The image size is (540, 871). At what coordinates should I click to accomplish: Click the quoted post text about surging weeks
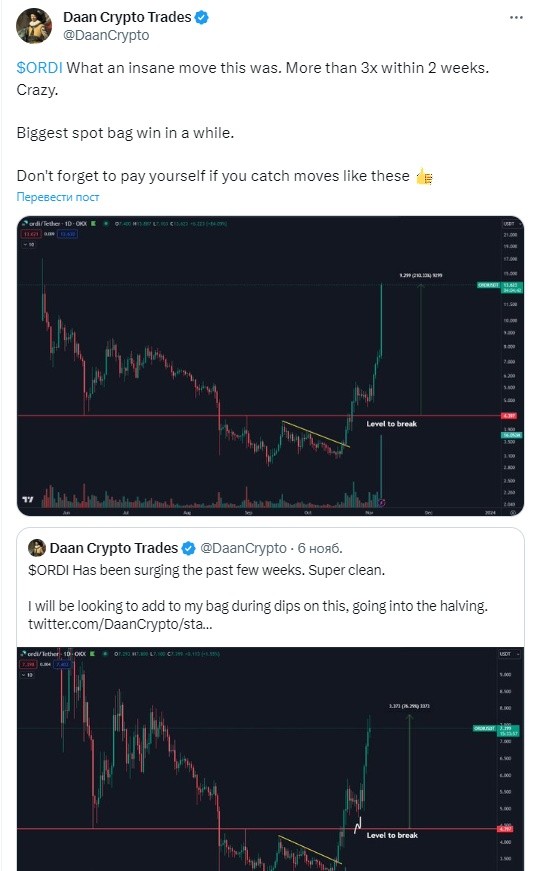[x=207, y=570]
